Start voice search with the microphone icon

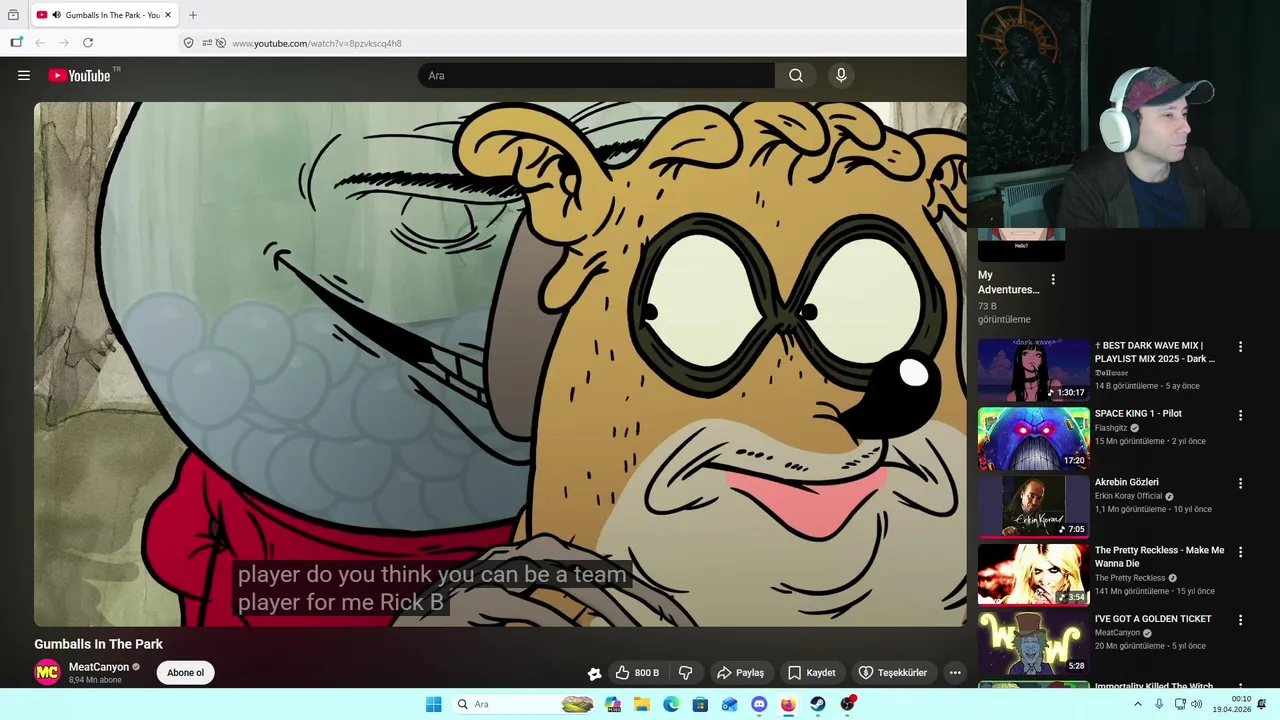pyautogui.click(x=841, y=75)
